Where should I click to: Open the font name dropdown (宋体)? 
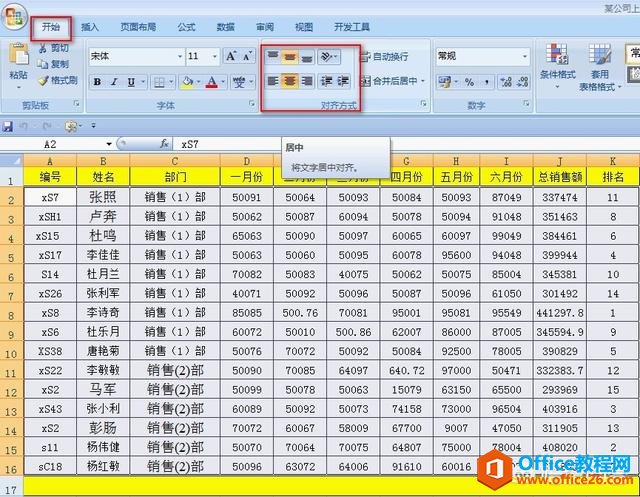(x=180, y=56)
